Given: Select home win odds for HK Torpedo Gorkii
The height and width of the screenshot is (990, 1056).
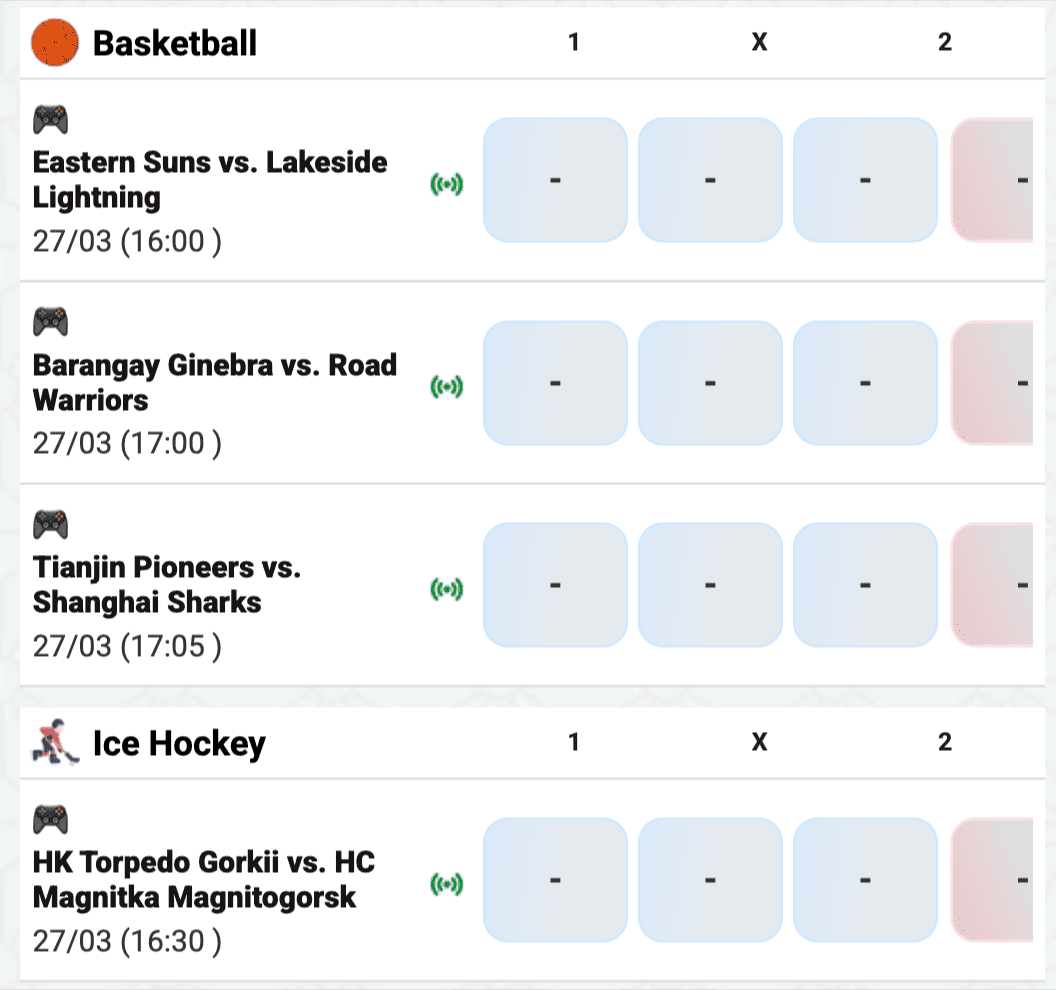Looking at the screenshot, I should [555, 880].
